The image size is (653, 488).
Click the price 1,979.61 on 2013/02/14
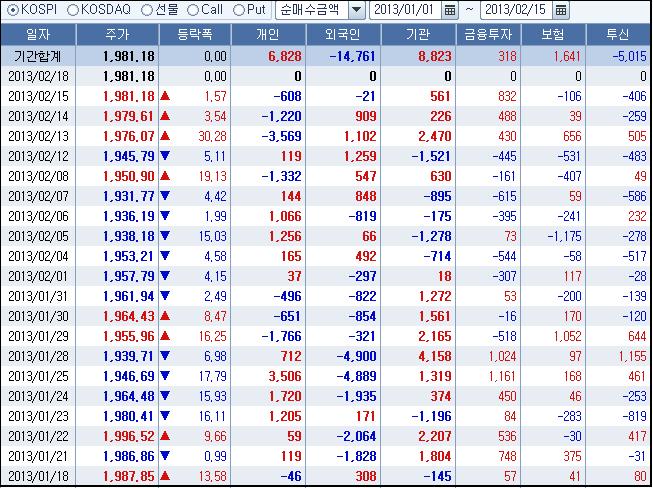coord(129,117)
